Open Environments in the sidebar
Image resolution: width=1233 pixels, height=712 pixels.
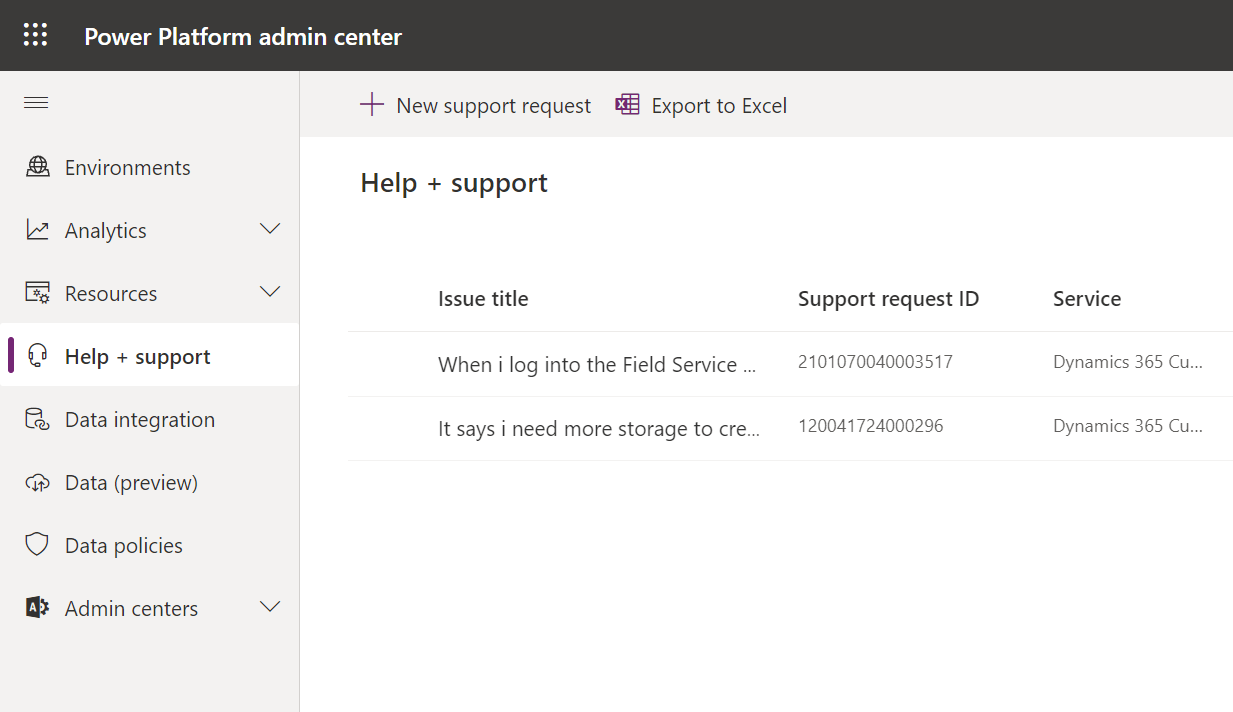click(x=127, y=168)
